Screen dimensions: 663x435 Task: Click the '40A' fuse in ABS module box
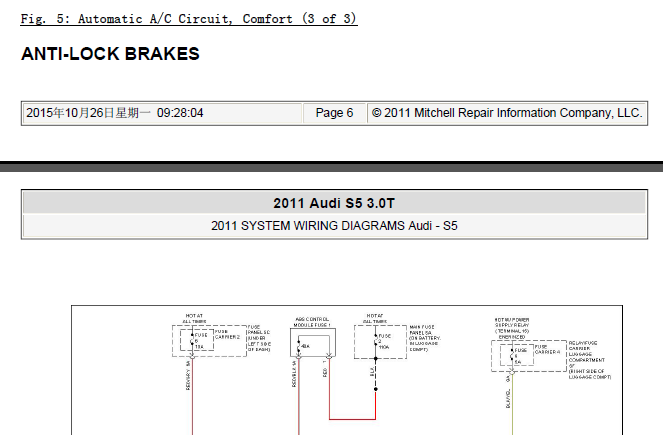pos(305,346)
